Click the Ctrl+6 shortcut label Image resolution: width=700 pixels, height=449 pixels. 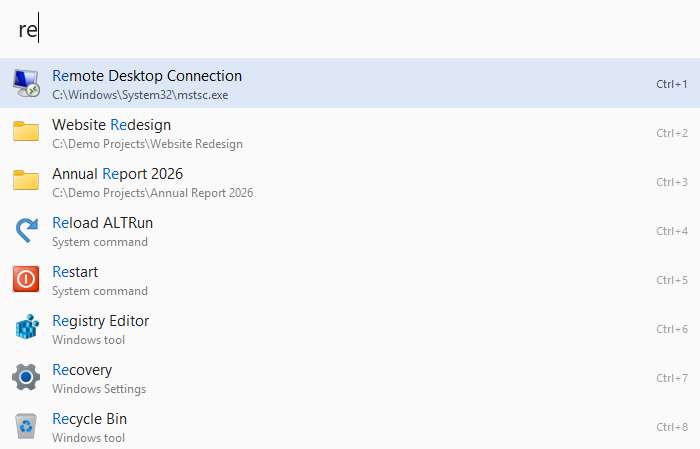point(672,329)
